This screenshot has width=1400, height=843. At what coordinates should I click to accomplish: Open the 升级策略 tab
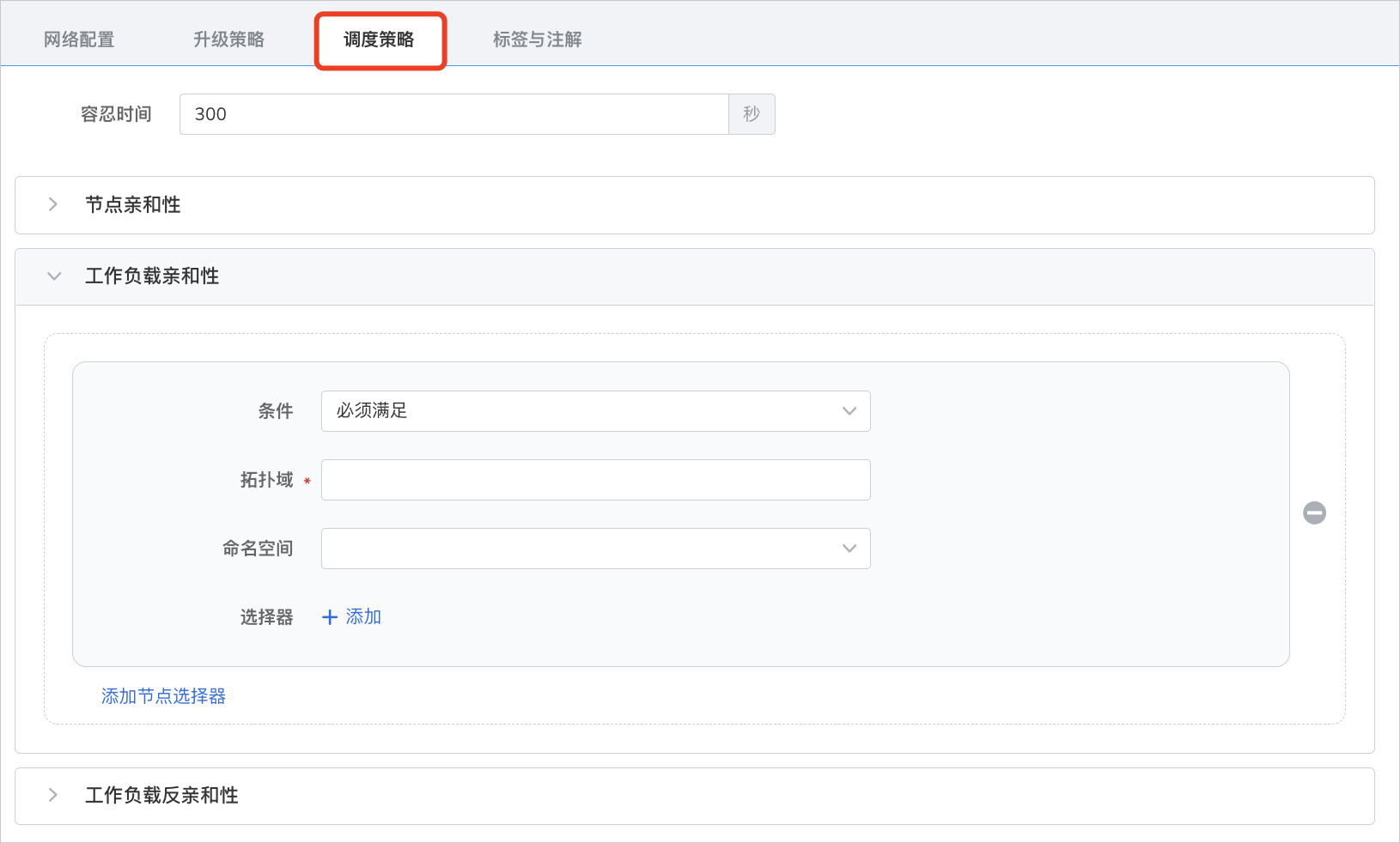(228, 39)
